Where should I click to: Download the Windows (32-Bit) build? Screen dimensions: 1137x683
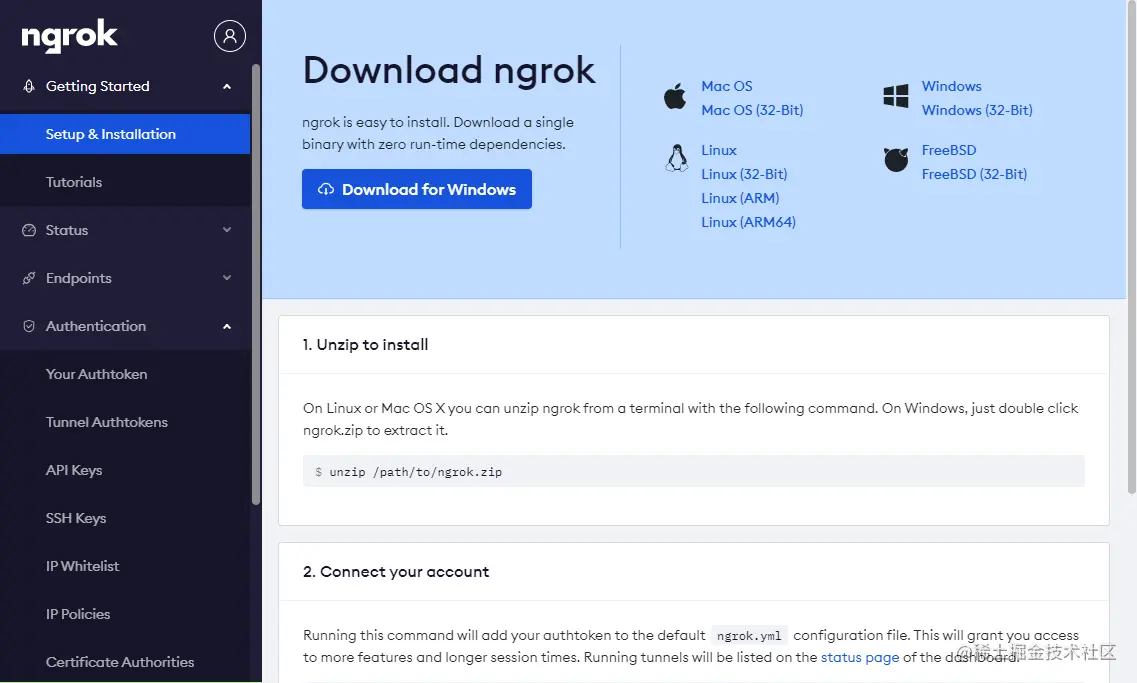[x=977, y=110]
